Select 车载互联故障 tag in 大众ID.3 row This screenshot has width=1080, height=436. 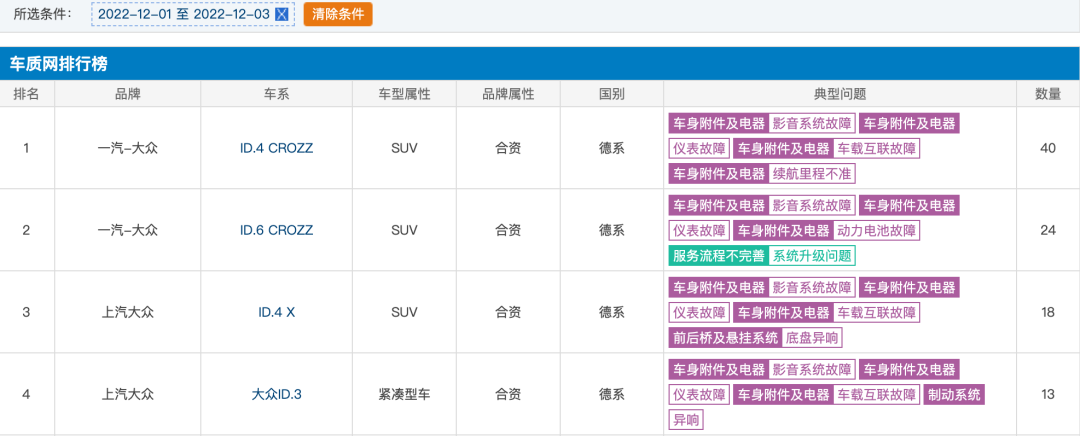(x=877, y=395)
